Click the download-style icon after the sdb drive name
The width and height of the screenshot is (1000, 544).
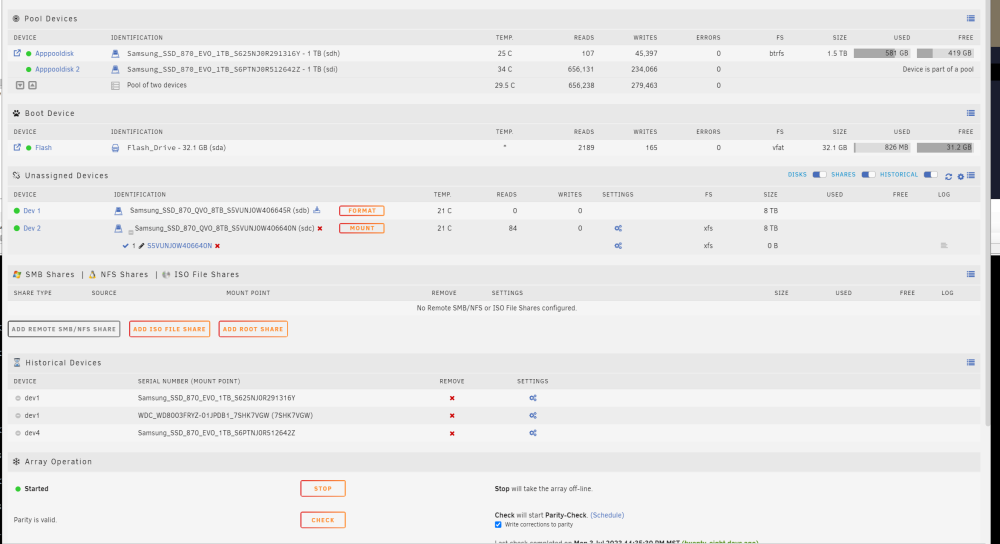[x=317, y=210]
